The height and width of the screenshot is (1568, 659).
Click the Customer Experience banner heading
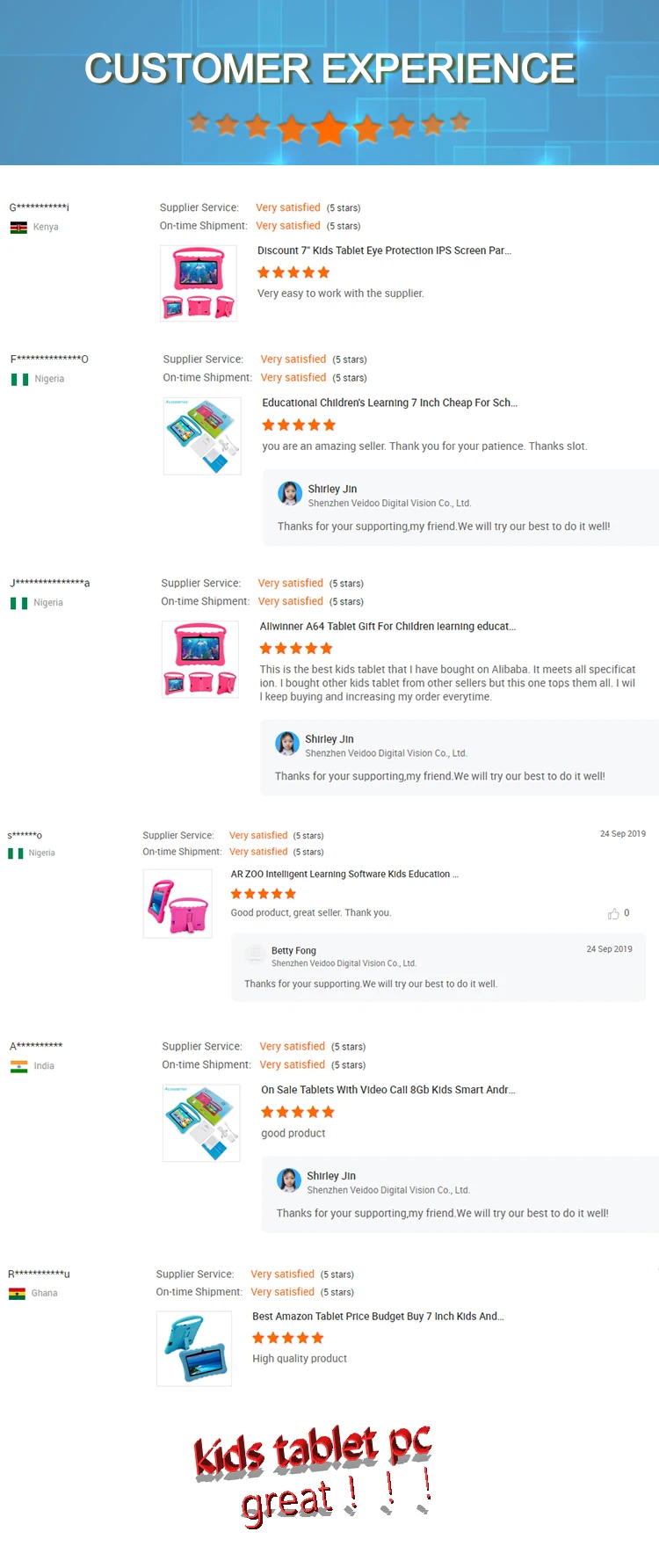point(329,69)
